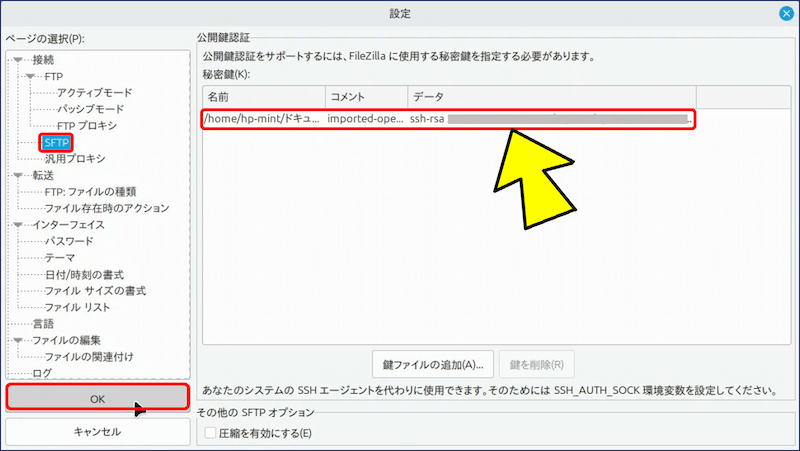This screenshot has height=451, width=800.
Task: Select the ログ page
Action: click(42, 373)
